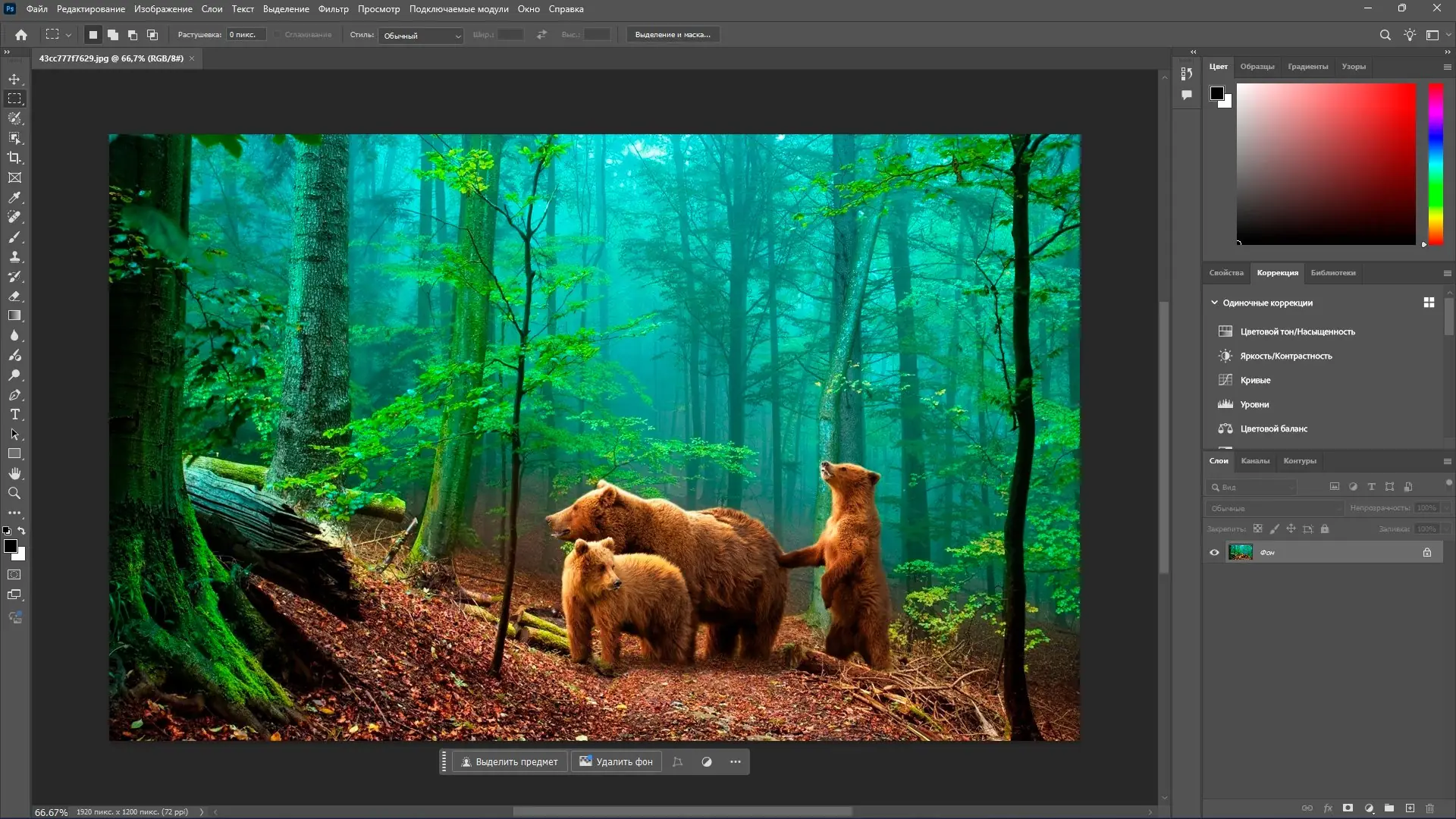Select the Horizontal Type tool
Screen dimensions: 1456x819
tap(14, 415)
